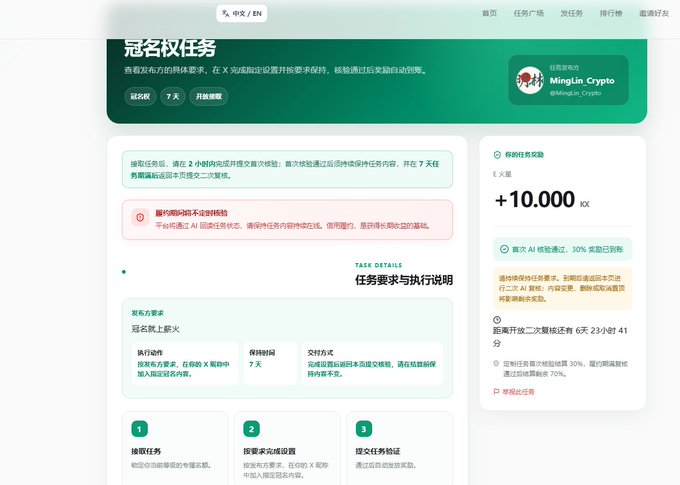Click the 执行动作 info card
Screen dimensions: 680x485
click(185, 363)
